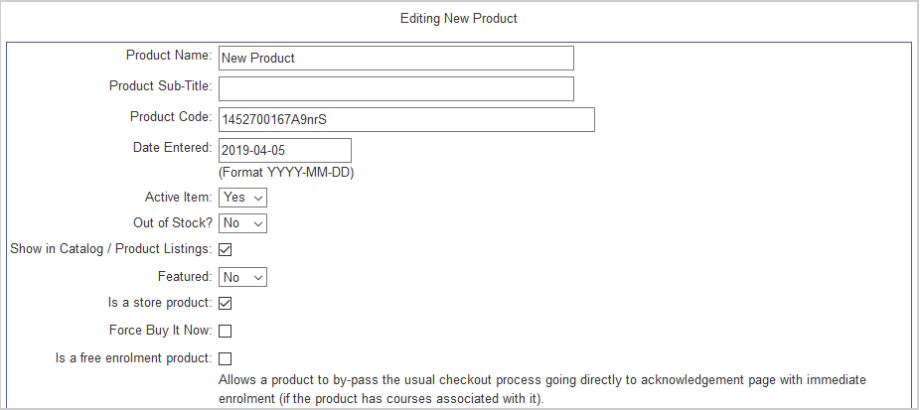This screenshot has width=920, height=410.
Task: Focus the empty Product Sub-Title field
Action: pyautogui.click(x=396, y=89)
